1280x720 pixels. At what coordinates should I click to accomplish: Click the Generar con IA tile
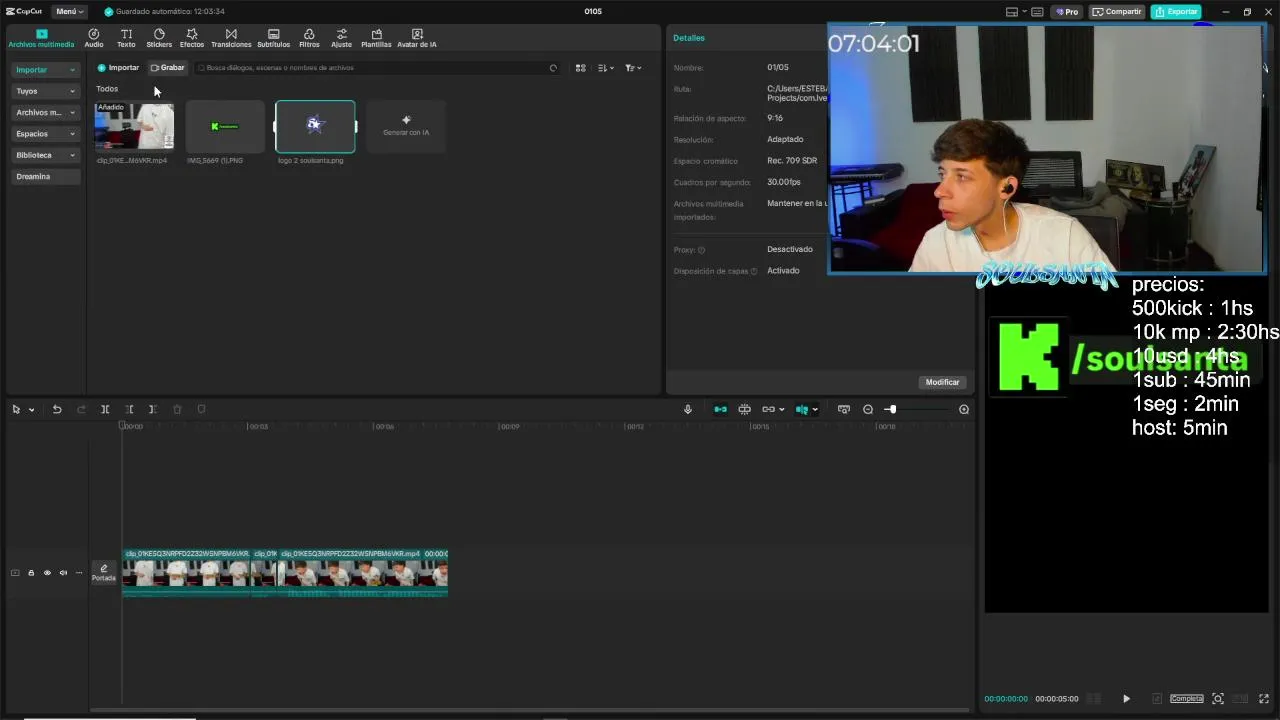tap(406, 126)
